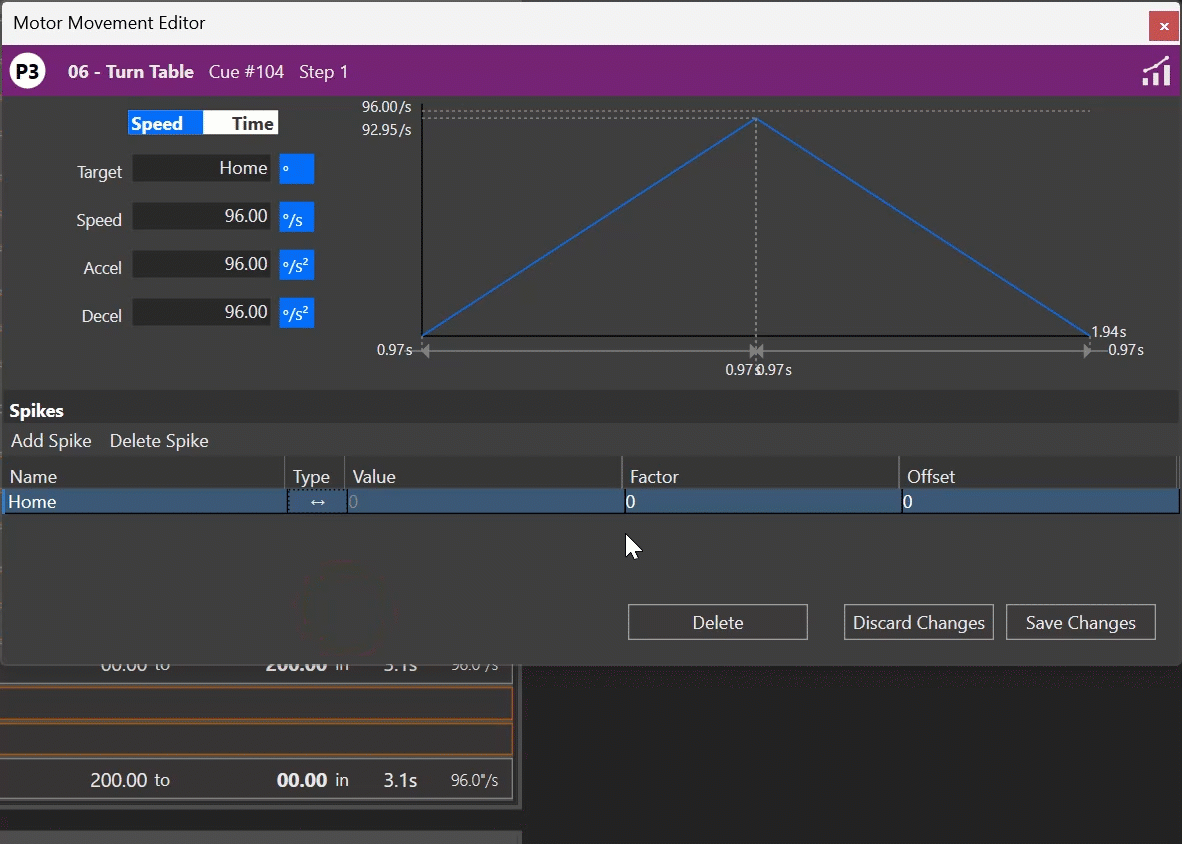Edit the Speed value 96.00 field
Screen dimensions: 1182x844
201,216
